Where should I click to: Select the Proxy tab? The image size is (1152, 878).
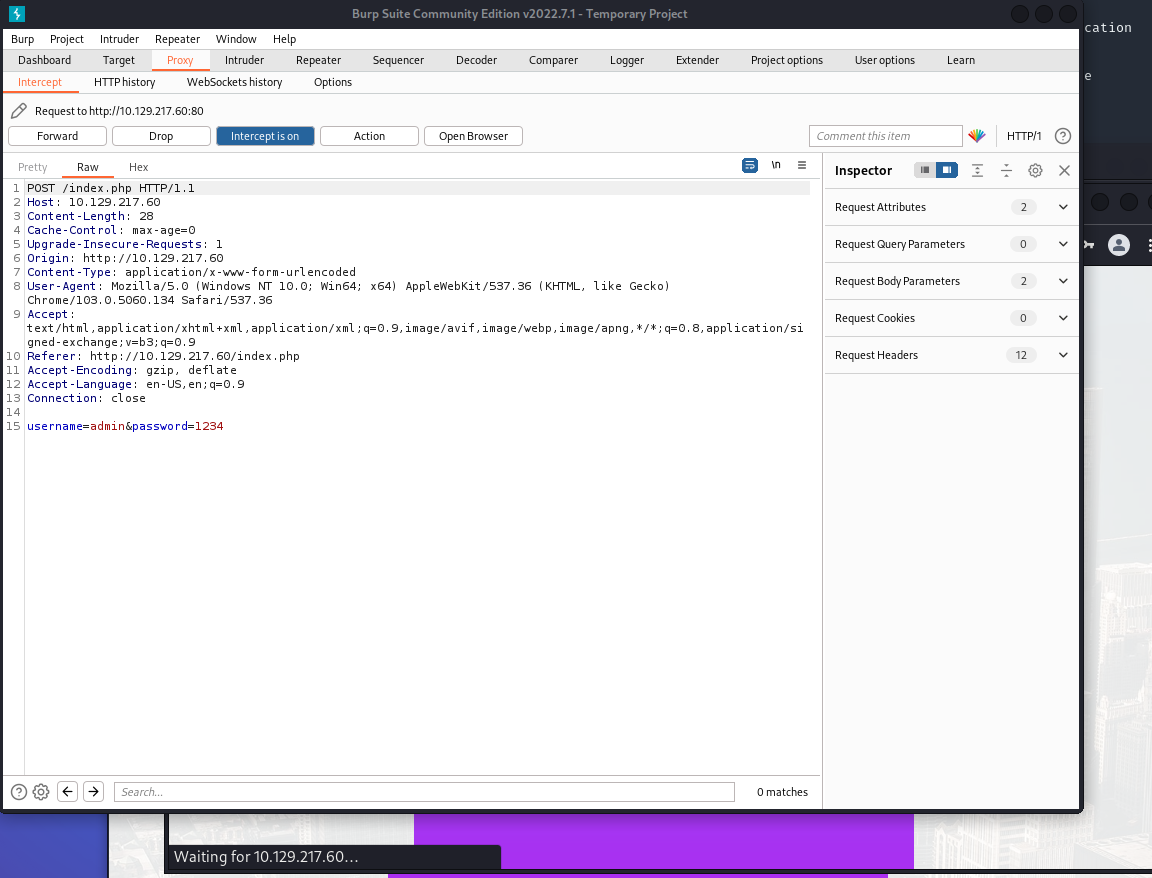pyautogui.click(x=180, y=60)
